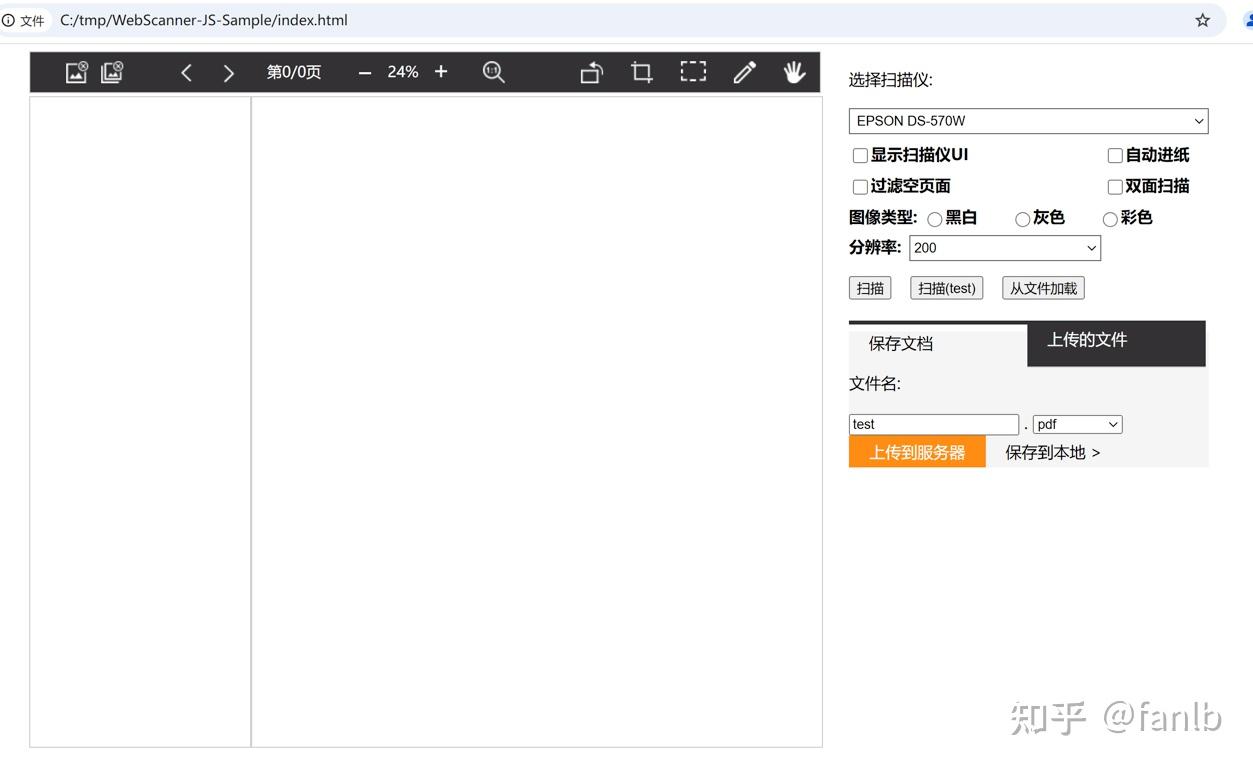Switch to 保存文档 tab
This screenshot has width=1253, height=767.
pyautogui.click(x=938, y=344)
